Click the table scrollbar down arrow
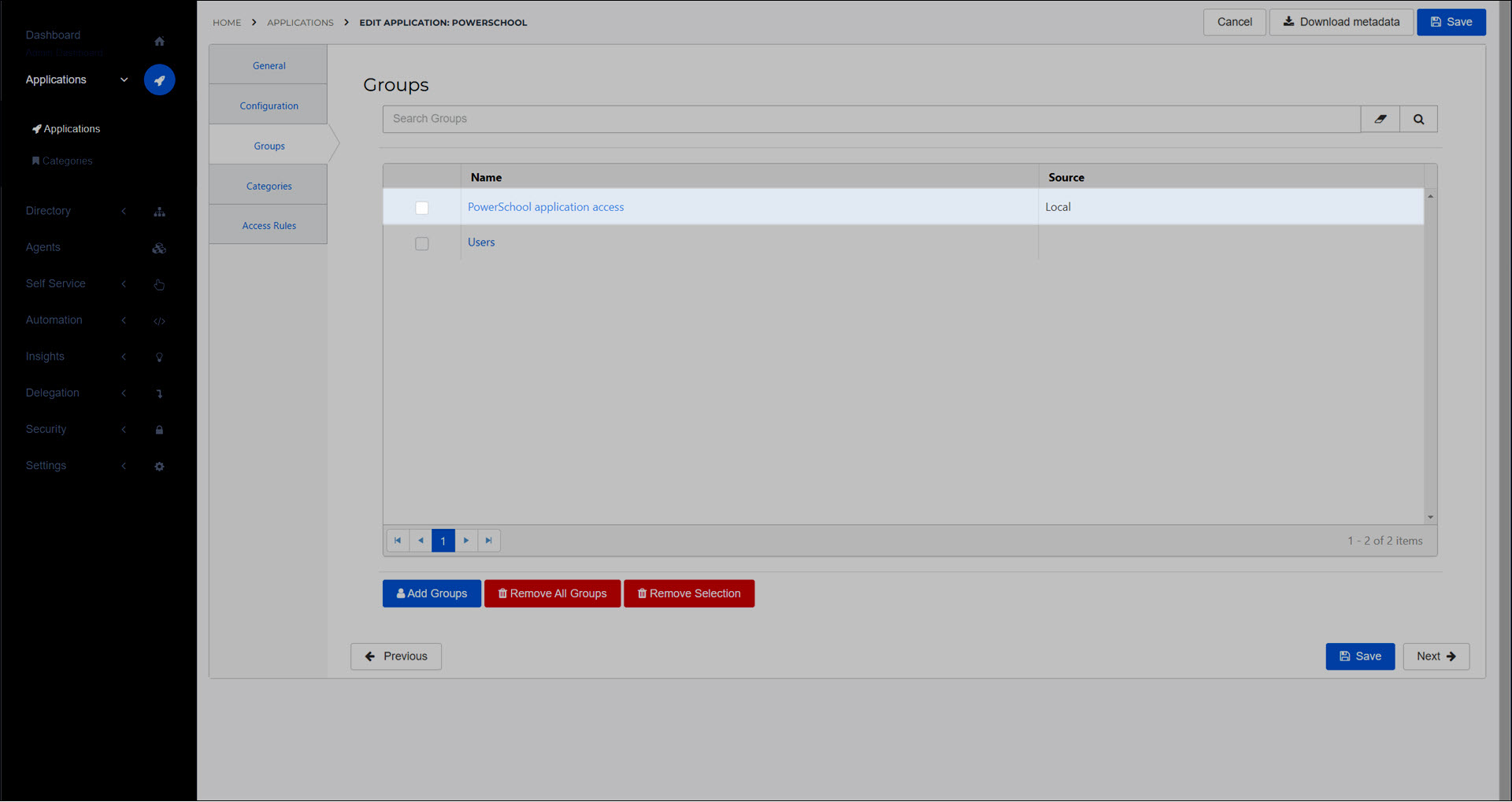The height and width of the screenshot is (802, 1512). click(1430, 517)
